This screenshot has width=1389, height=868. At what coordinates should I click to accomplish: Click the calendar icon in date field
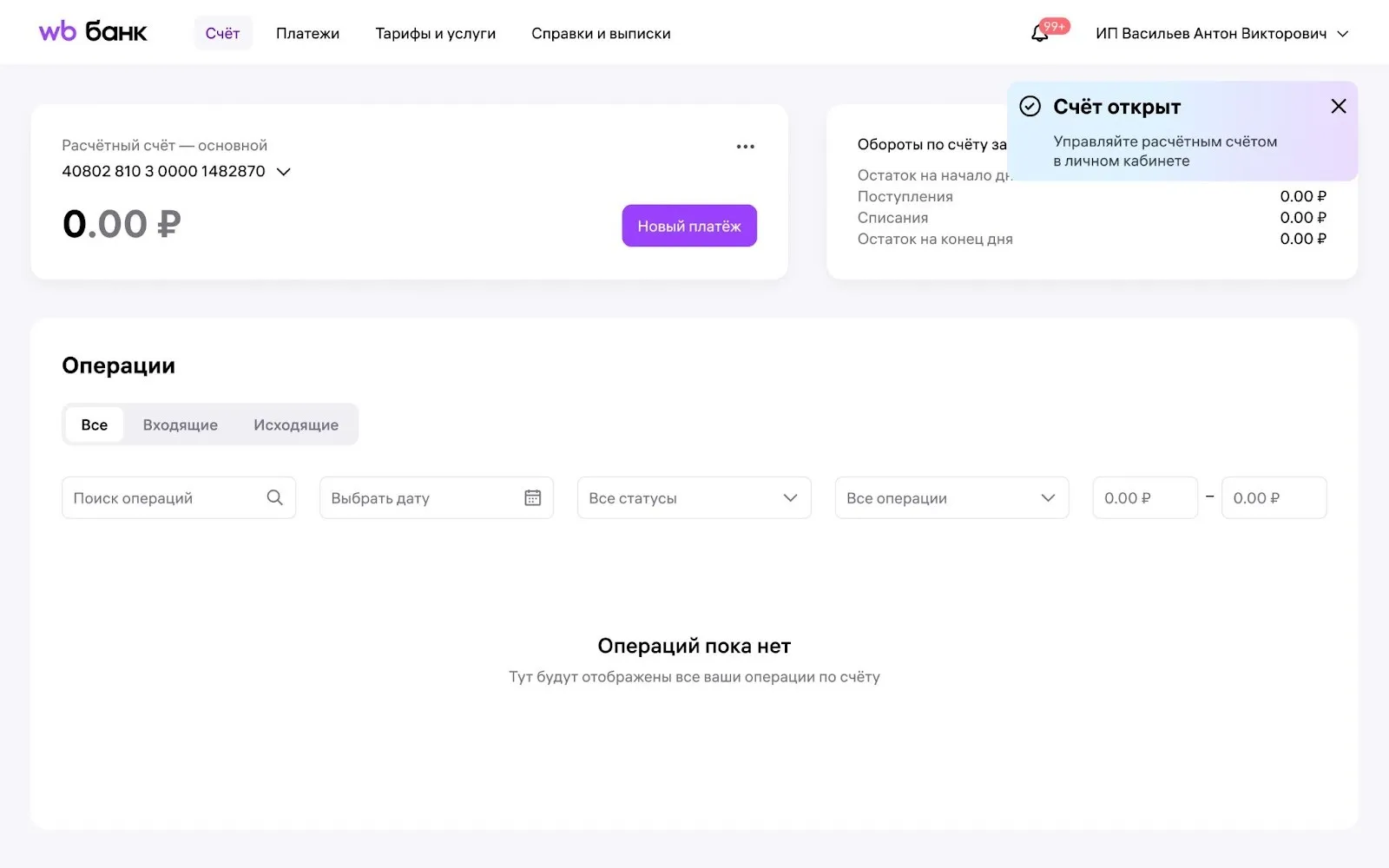point(532,497)
